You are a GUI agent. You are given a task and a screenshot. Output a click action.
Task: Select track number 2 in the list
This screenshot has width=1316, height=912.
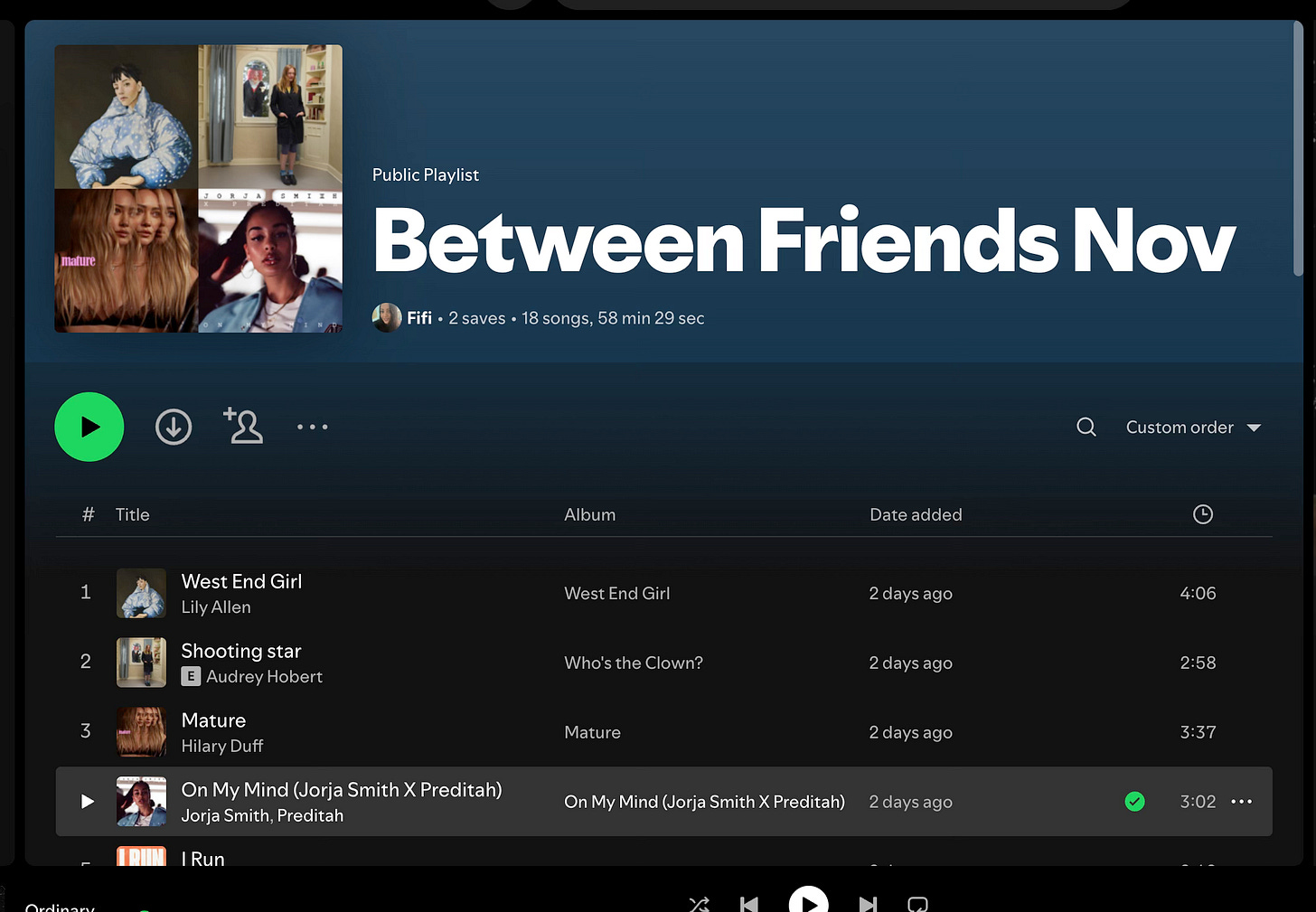[86, 662]
